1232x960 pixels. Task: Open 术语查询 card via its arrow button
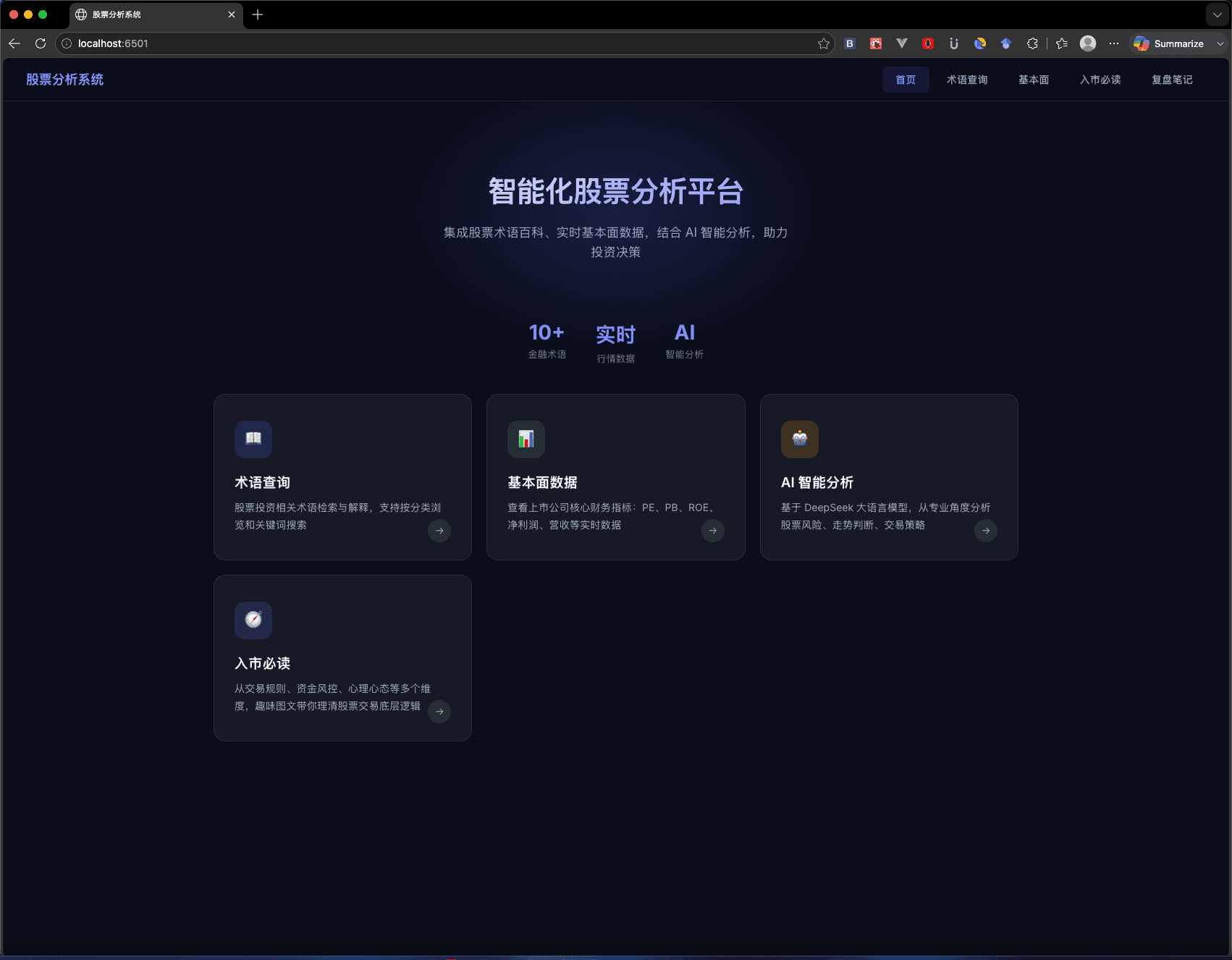point(439,531)
